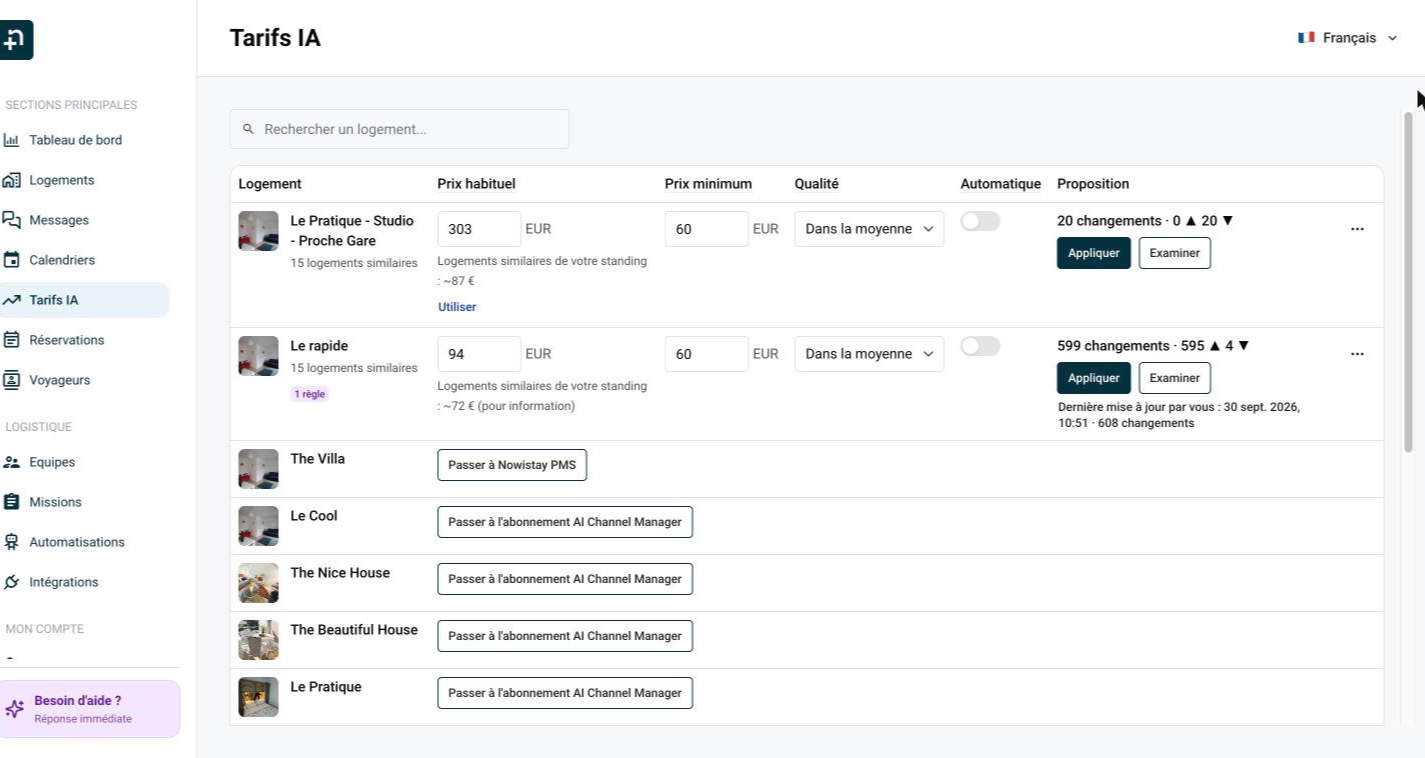Open the Besoin d'aide help card
This screenshot has height=758, width=1425.
click(90, 709)
